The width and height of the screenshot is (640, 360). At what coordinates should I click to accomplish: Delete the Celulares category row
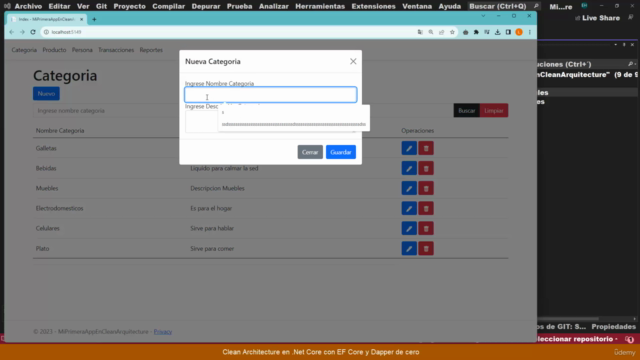pyautogui.click(x=426, y=228)
